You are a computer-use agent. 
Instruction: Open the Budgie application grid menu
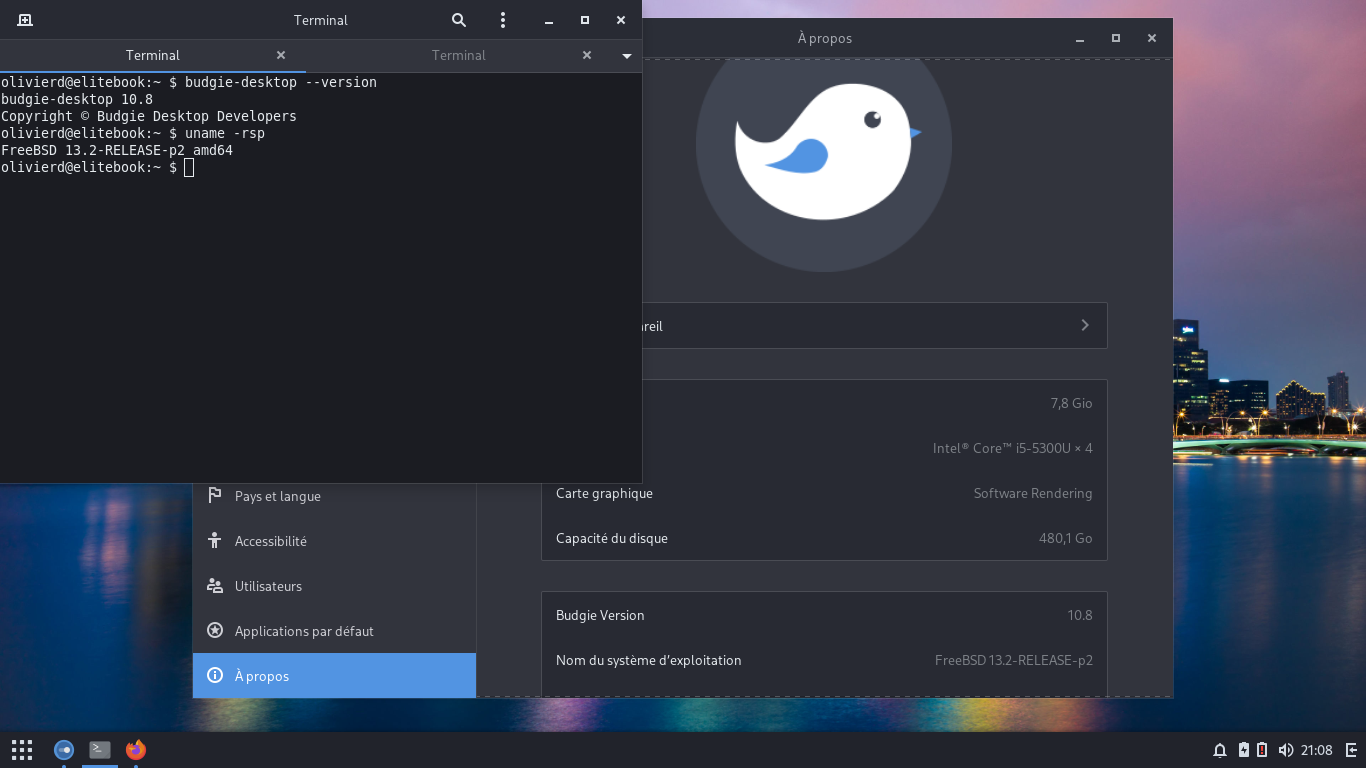point(22,749)
